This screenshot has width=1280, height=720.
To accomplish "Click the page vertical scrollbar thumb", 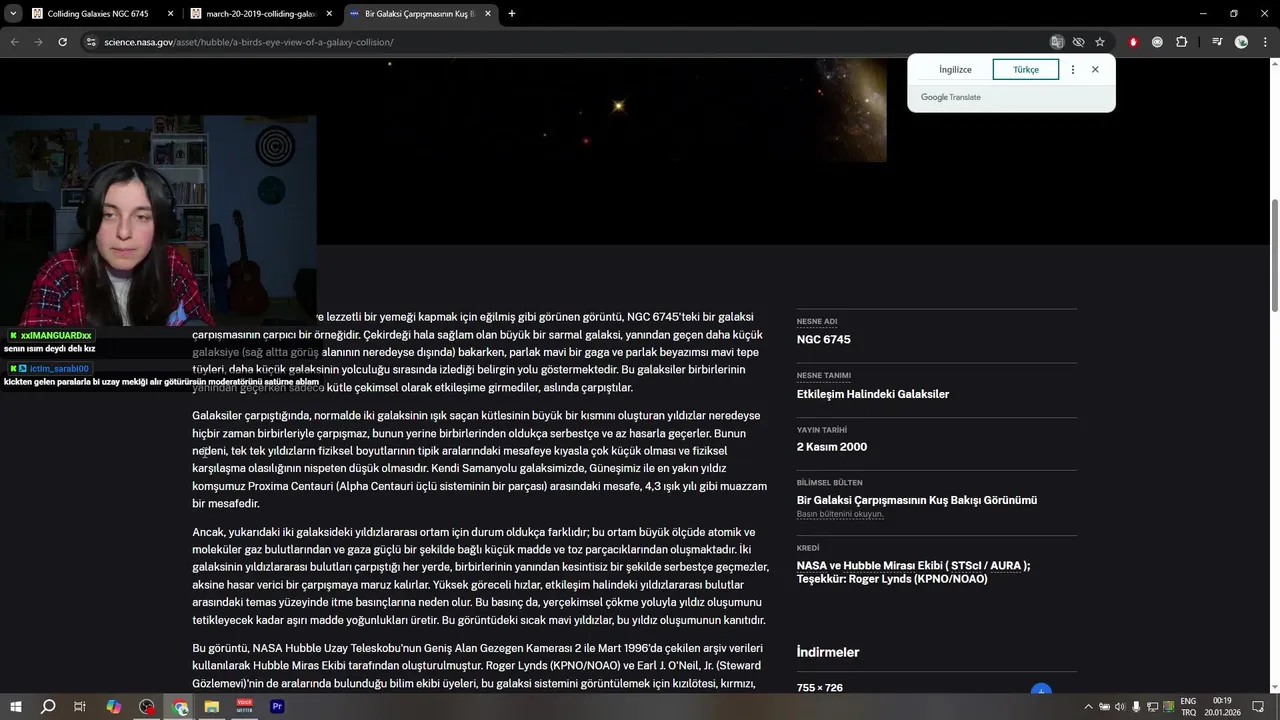I will point(1274,255).
